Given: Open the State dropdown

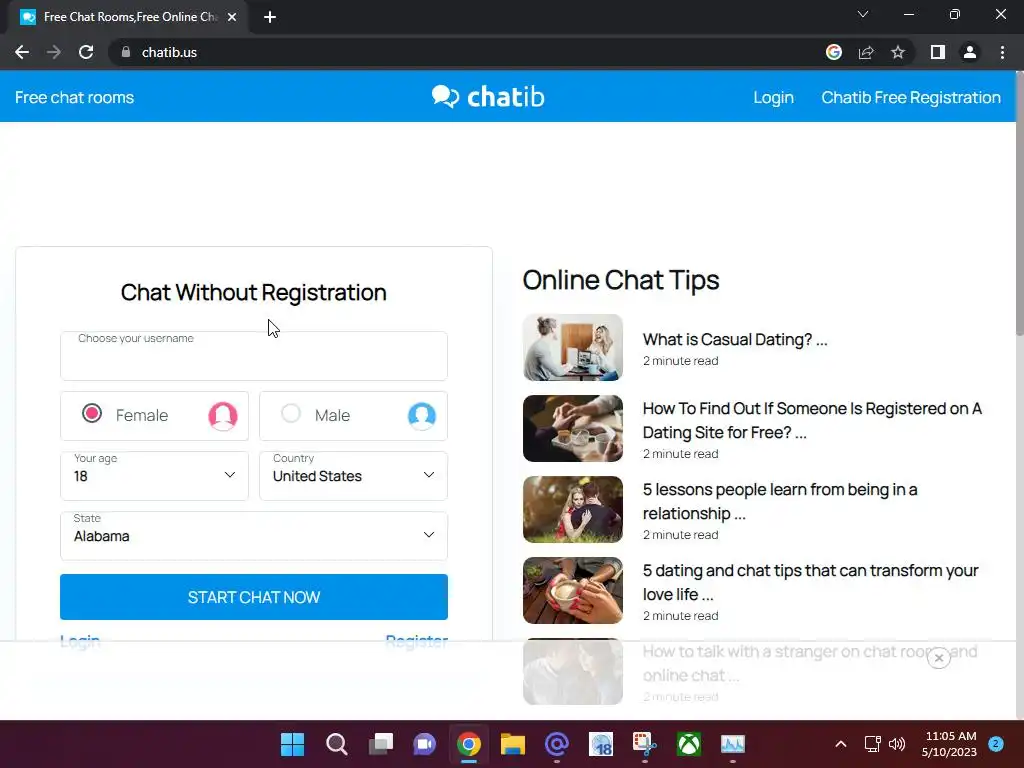Looking at the screenshot, I should click(254, 536).
